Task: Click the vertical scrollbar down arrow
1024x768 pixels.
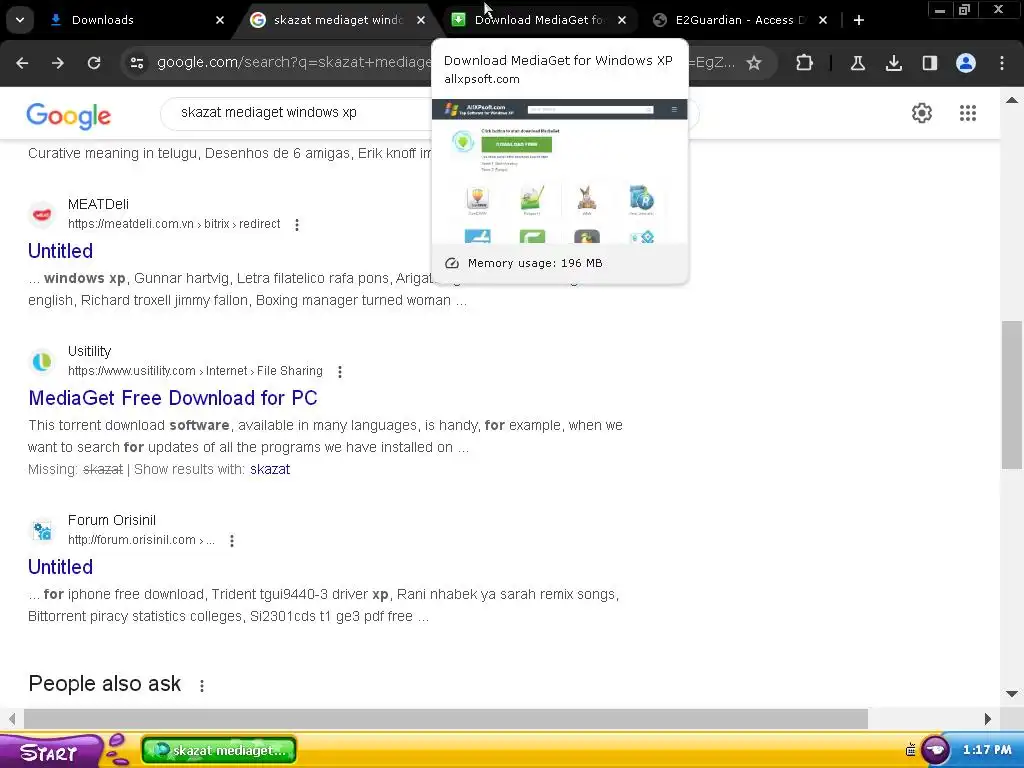Action: [x=1012, y=694]
